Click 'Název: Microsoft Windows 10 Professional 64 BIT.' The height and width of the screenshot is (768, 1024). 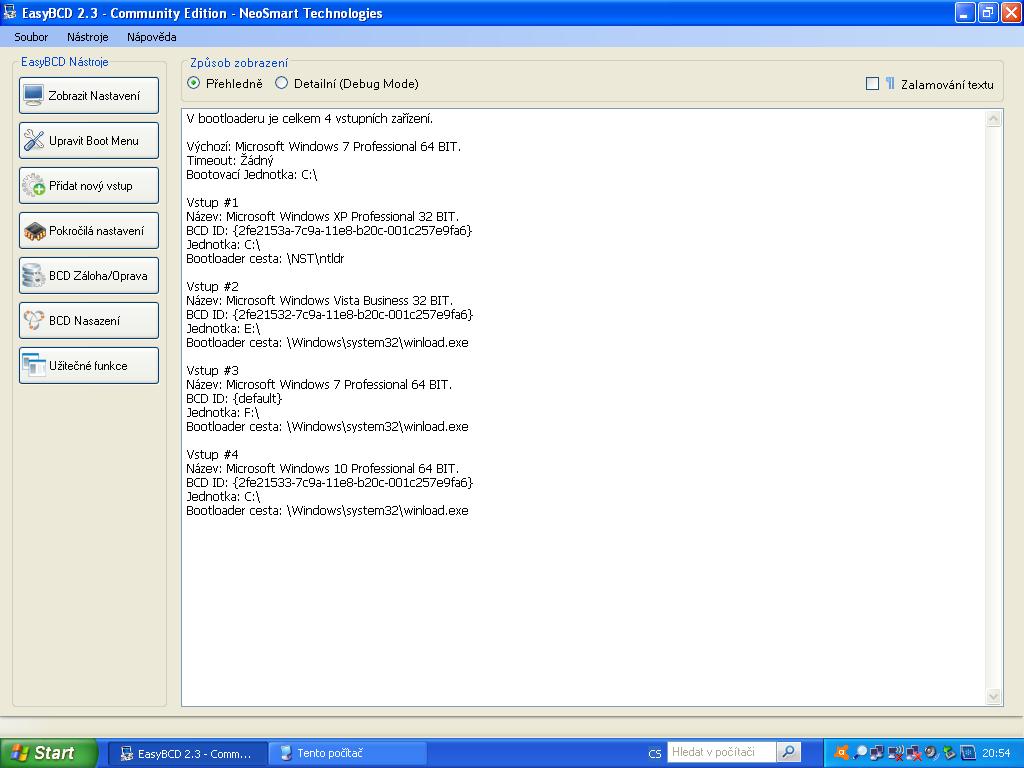[x=323, y=468]
